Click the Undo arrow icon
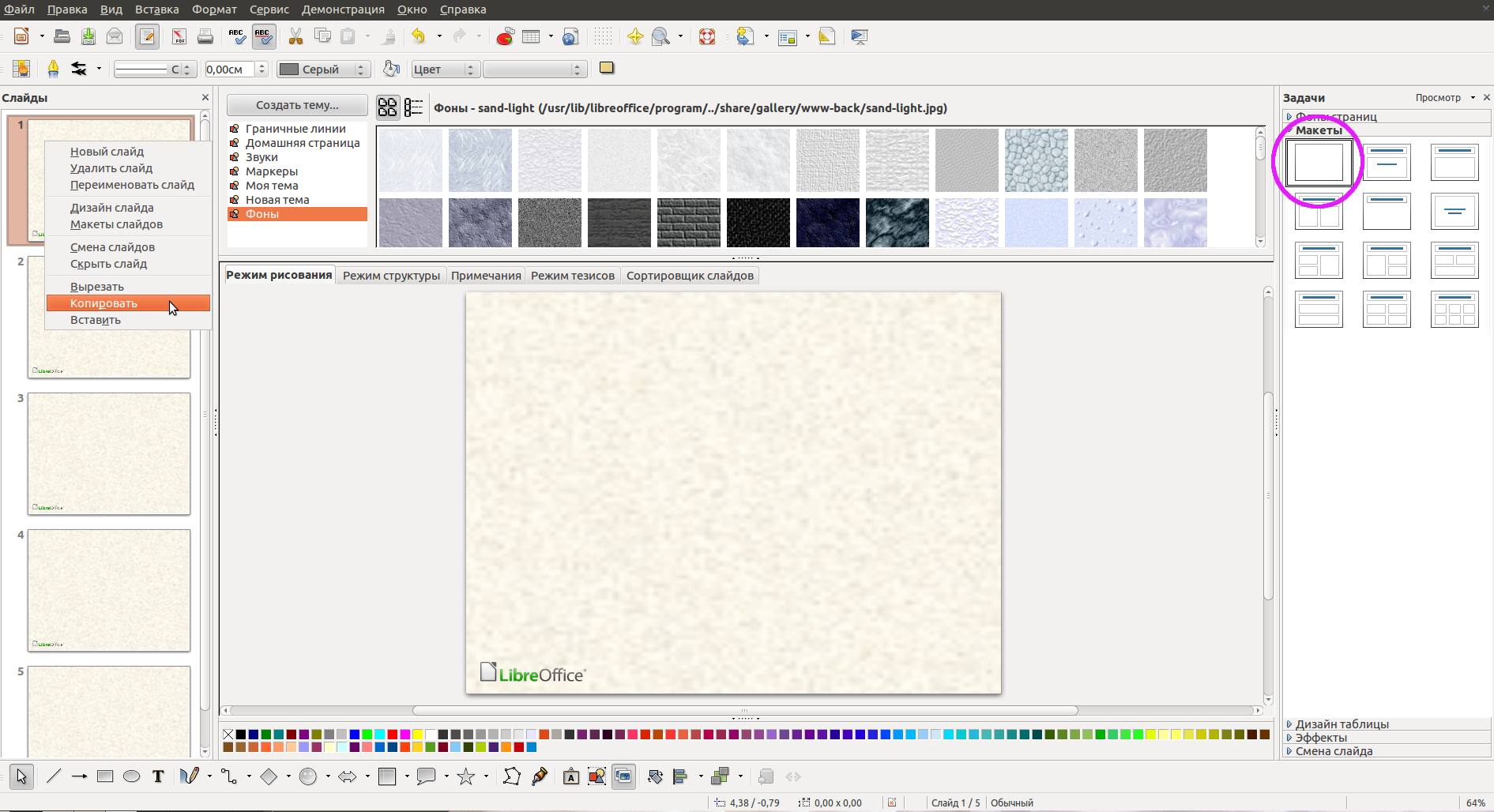This screenshot has height=812, width=1494. 418,36
